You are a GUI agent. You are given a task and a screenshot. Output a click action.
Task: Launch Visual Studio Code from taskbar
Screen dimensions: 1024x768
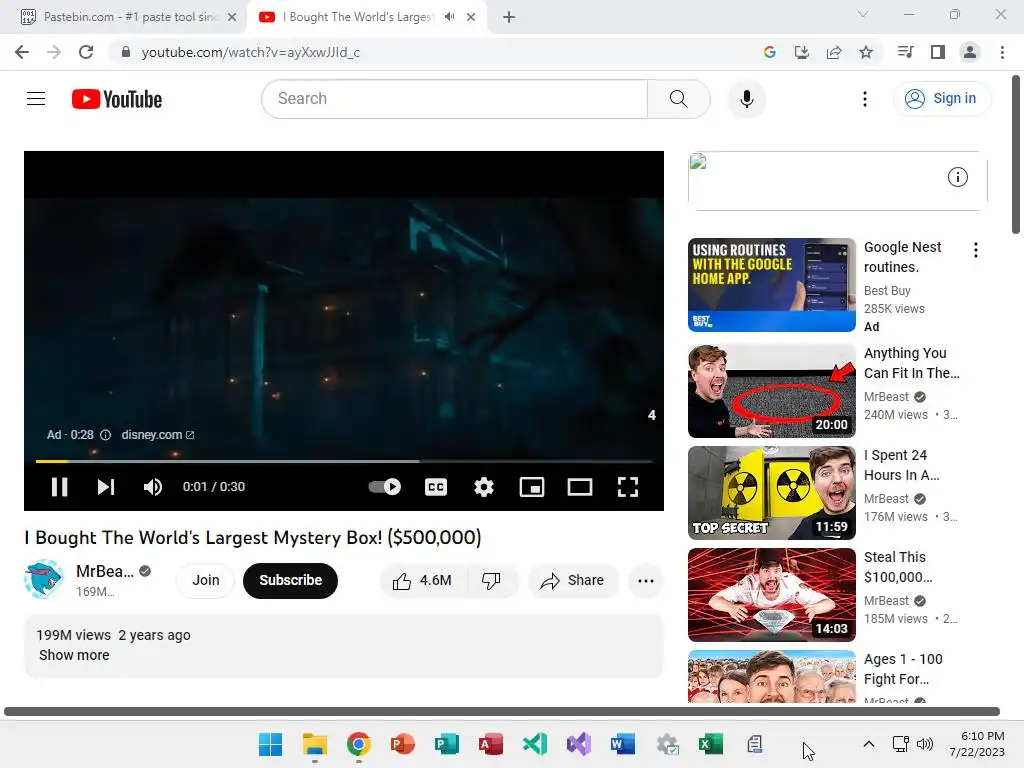[535, 744]
